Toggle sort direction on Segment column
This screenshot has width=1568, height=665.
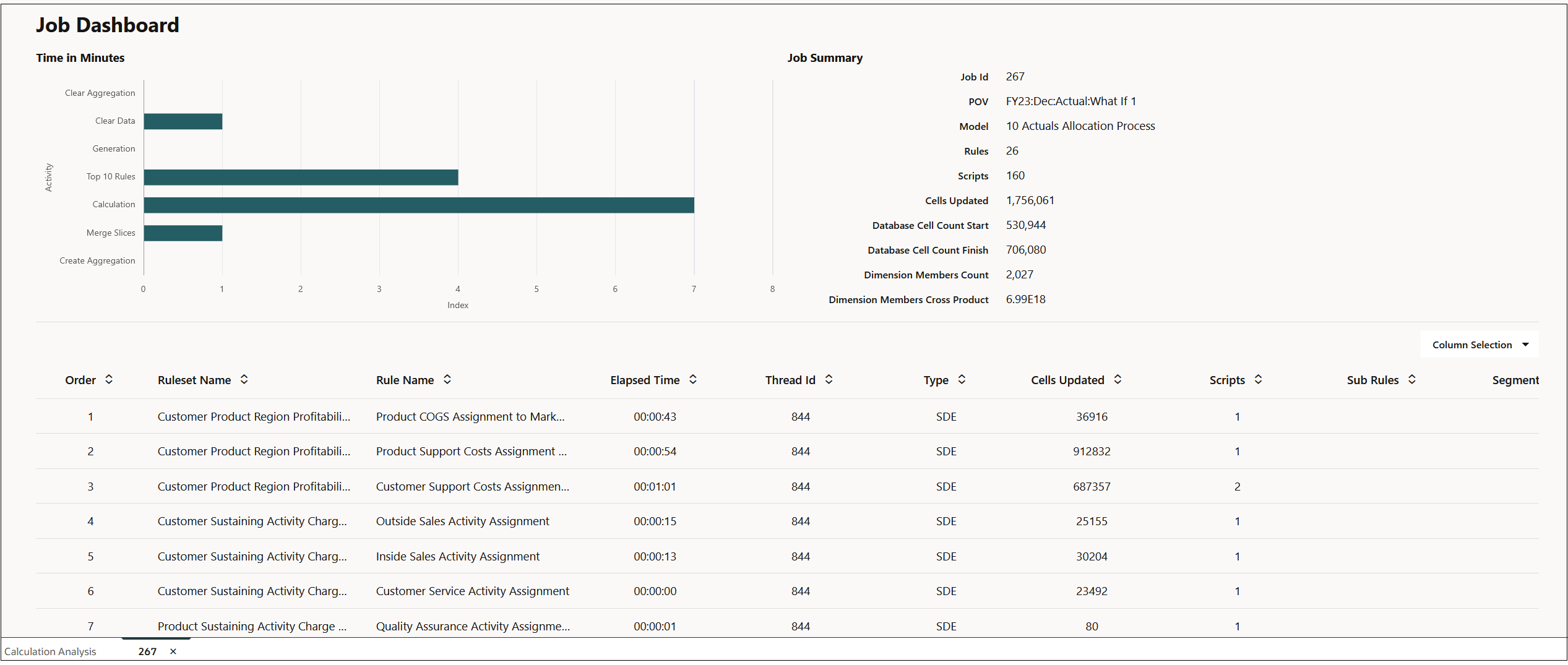coord(1515,380)
